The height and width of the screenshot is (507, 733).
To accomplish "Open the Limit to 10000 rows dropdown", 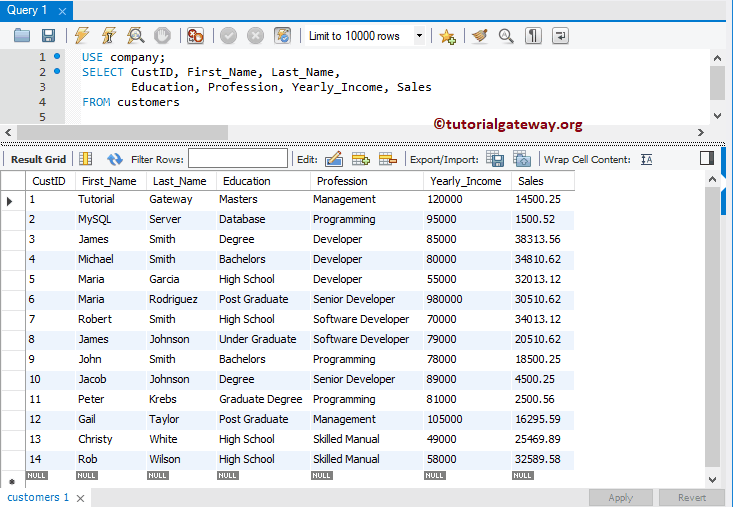I will pyautogui.click(x=419, y=36).
